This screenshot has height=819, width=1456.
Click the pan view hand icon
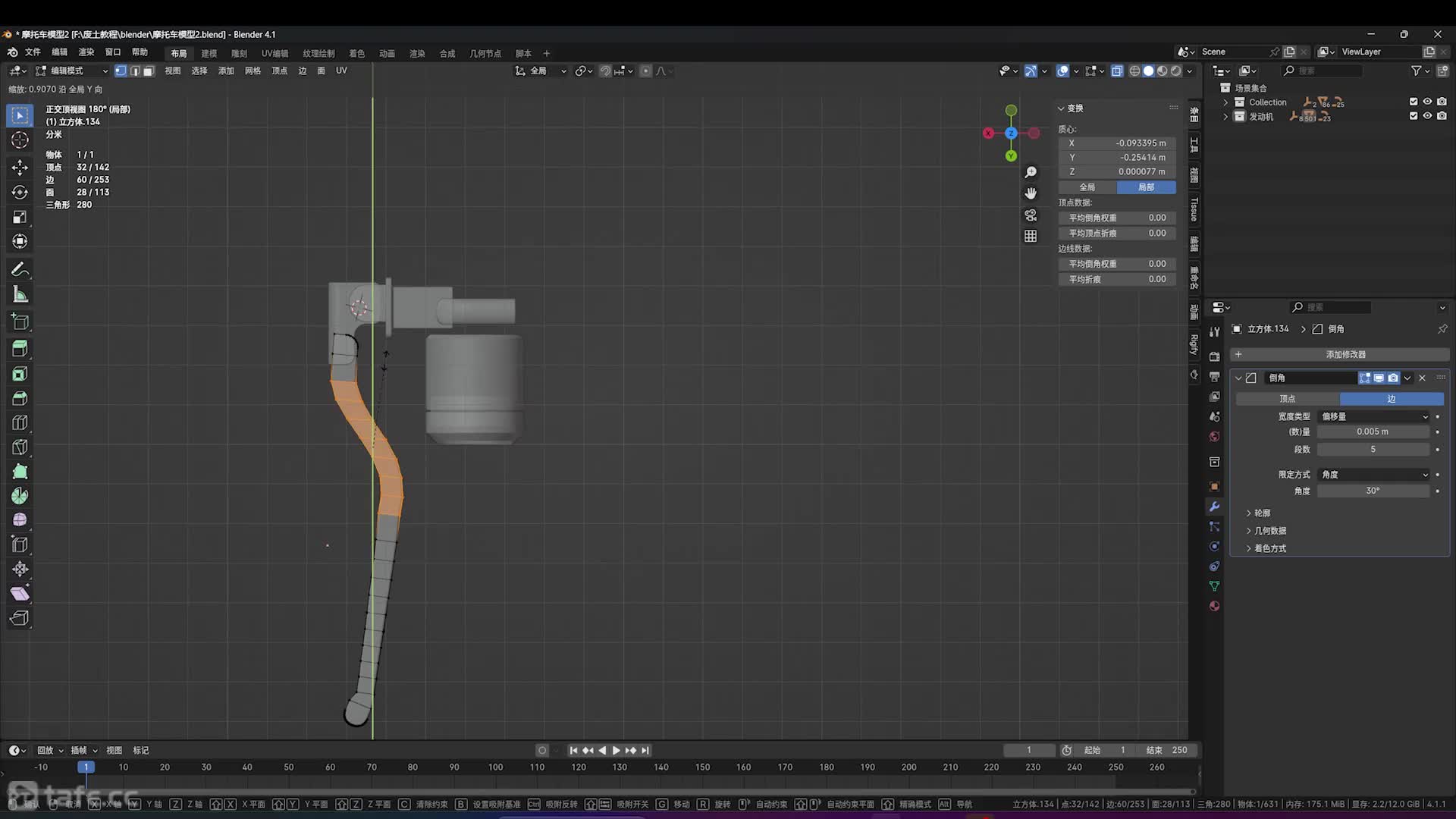coord(1031,193)
